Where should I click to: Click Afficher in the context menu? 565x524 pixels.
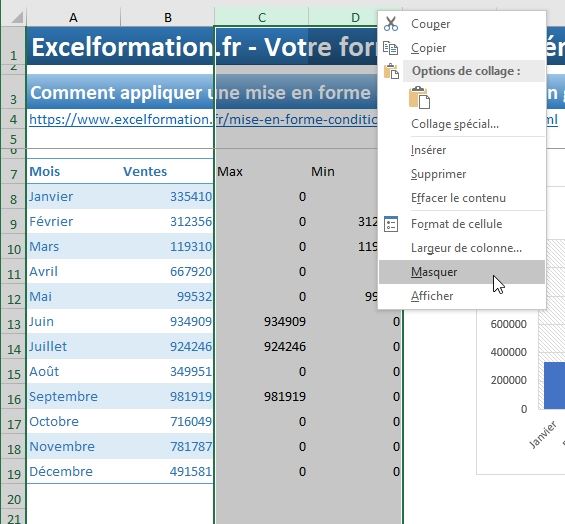point(462,296)
